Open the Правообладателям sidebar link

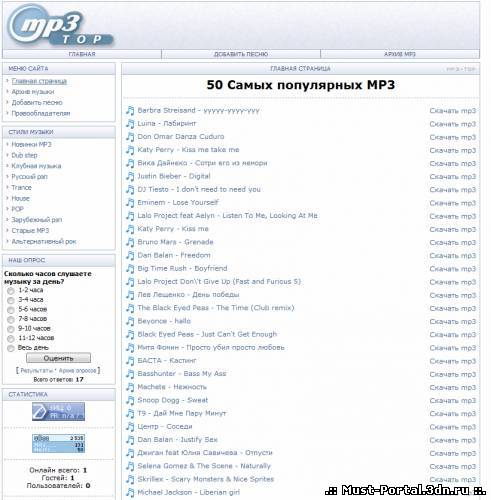click(41, 113)
